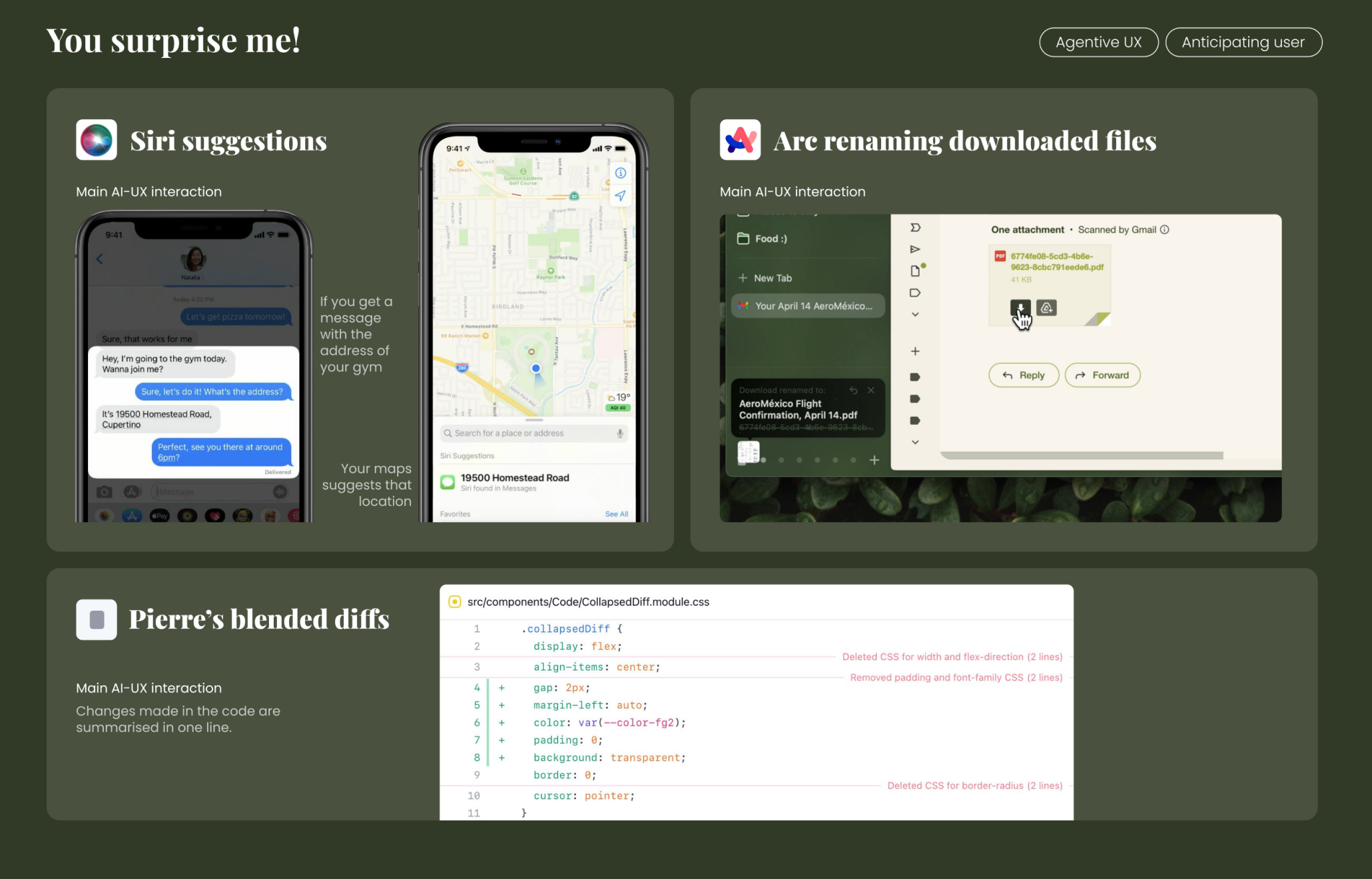Undo the download rename notification
The width and height of the screenshot is (1372, 879).
[x=853, y=390]
